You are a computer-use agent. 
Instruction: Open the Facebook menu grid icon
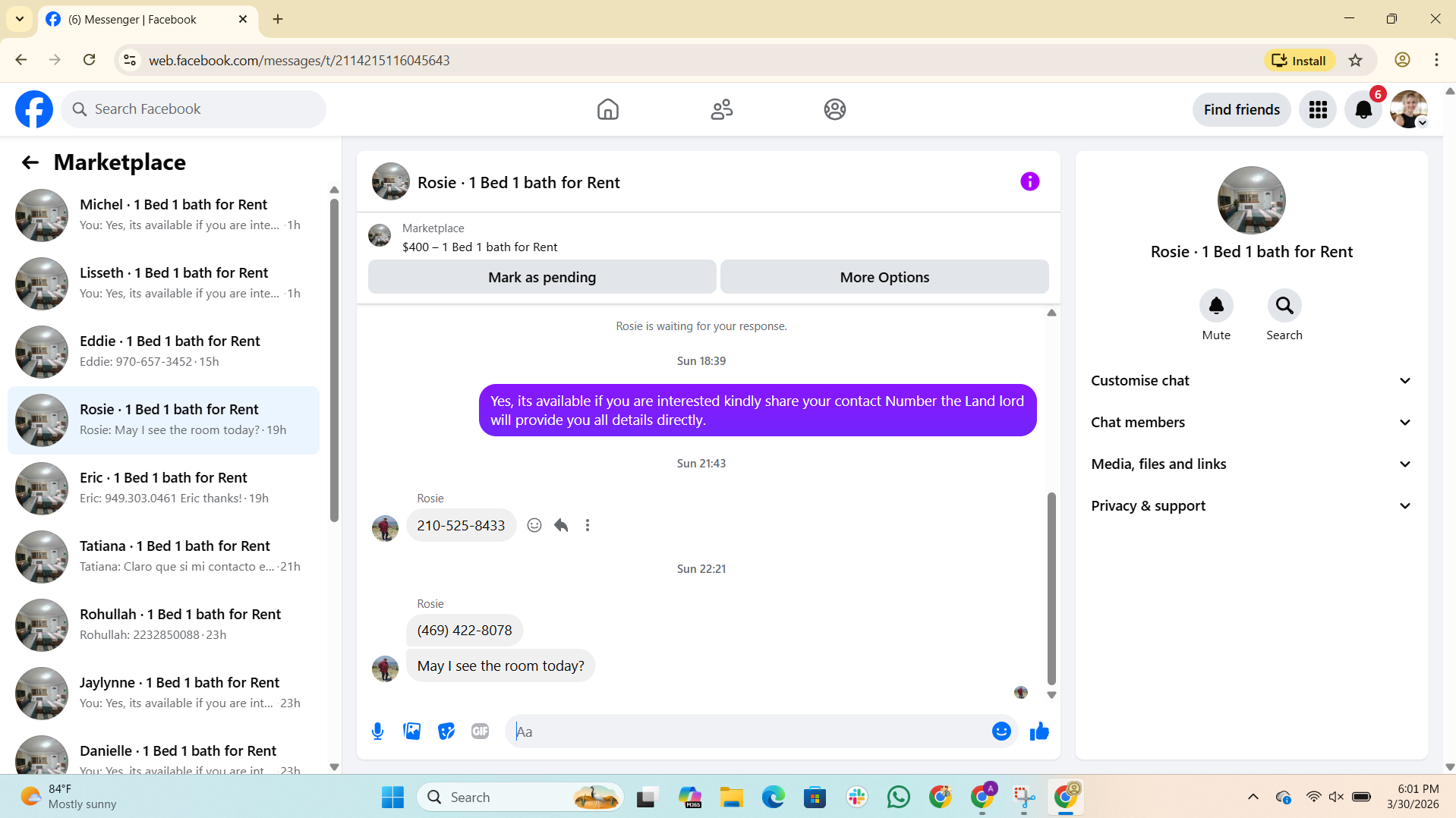[x=1318, y=110]
